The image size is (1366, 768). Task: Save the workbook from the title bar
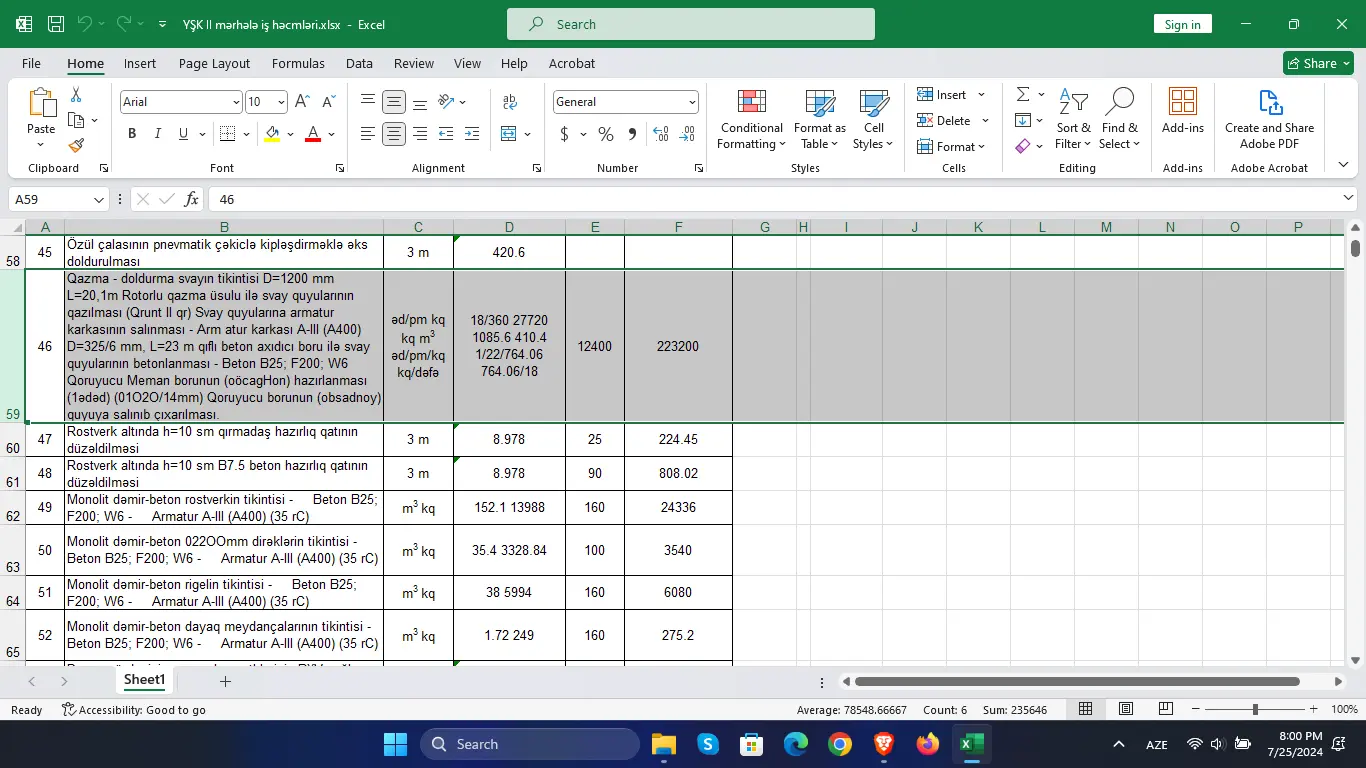coord(56,24)
